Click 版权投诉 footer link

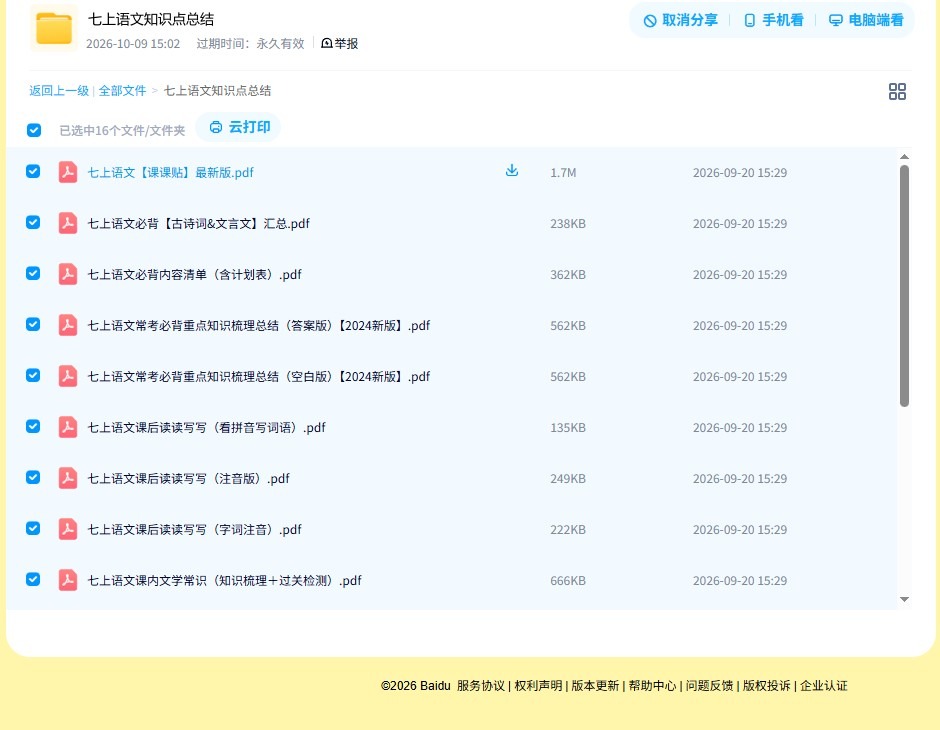767,686
